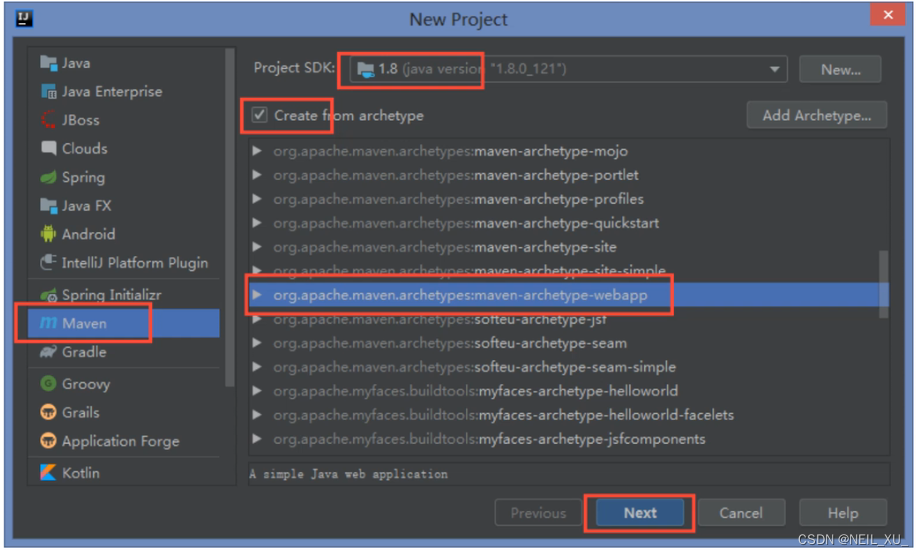Select Kotlin project type
The width and height of the screenshot is (924, 556).
81,473
